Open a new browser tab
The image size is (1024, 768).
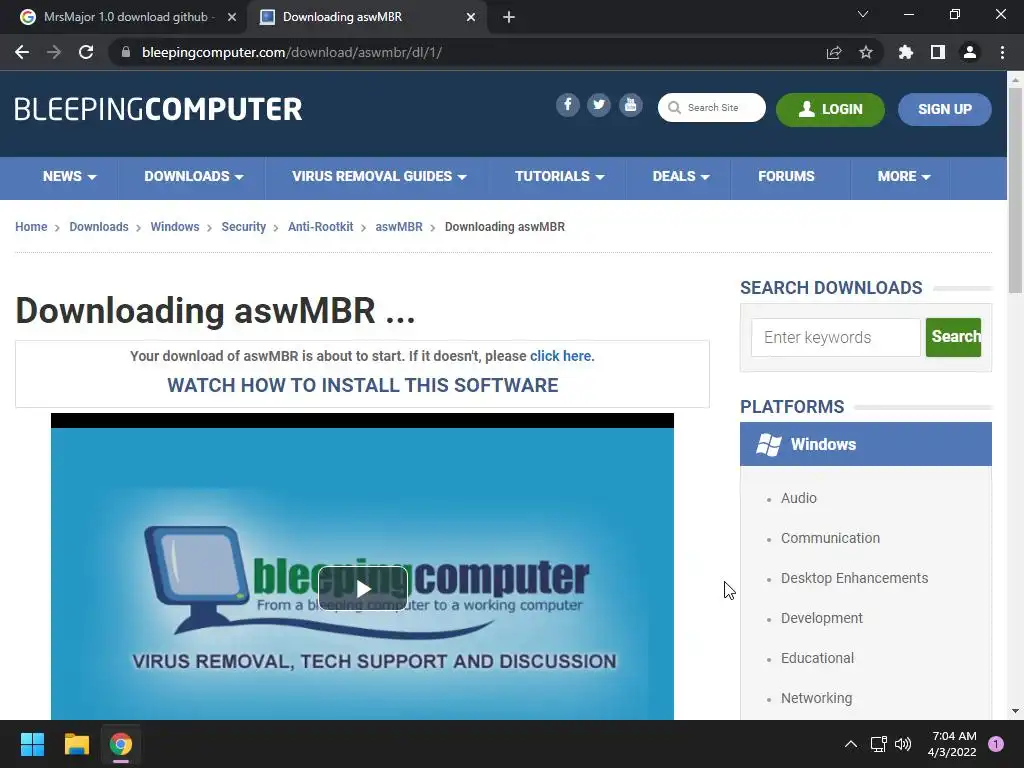pyautogui.click(x=509, y=17)
